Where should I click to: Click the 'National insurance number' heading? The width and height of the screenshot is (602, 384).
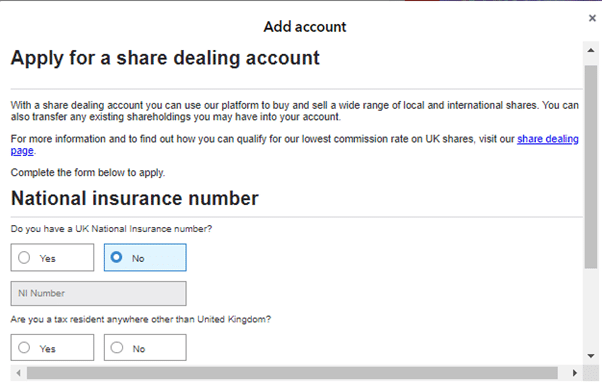coord(135,199)
